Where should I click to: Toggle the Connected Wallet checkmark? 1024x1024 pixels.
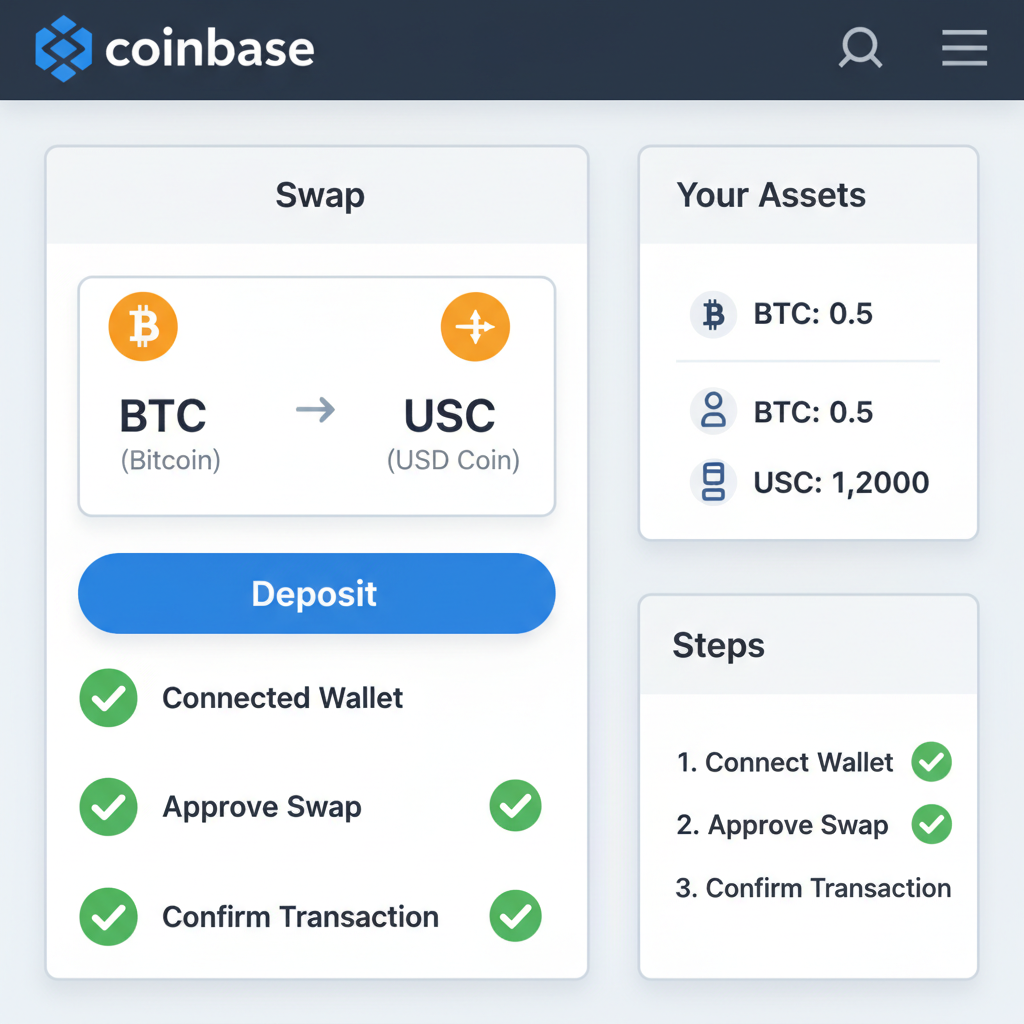pyautogui.click(x=108, y=698)
